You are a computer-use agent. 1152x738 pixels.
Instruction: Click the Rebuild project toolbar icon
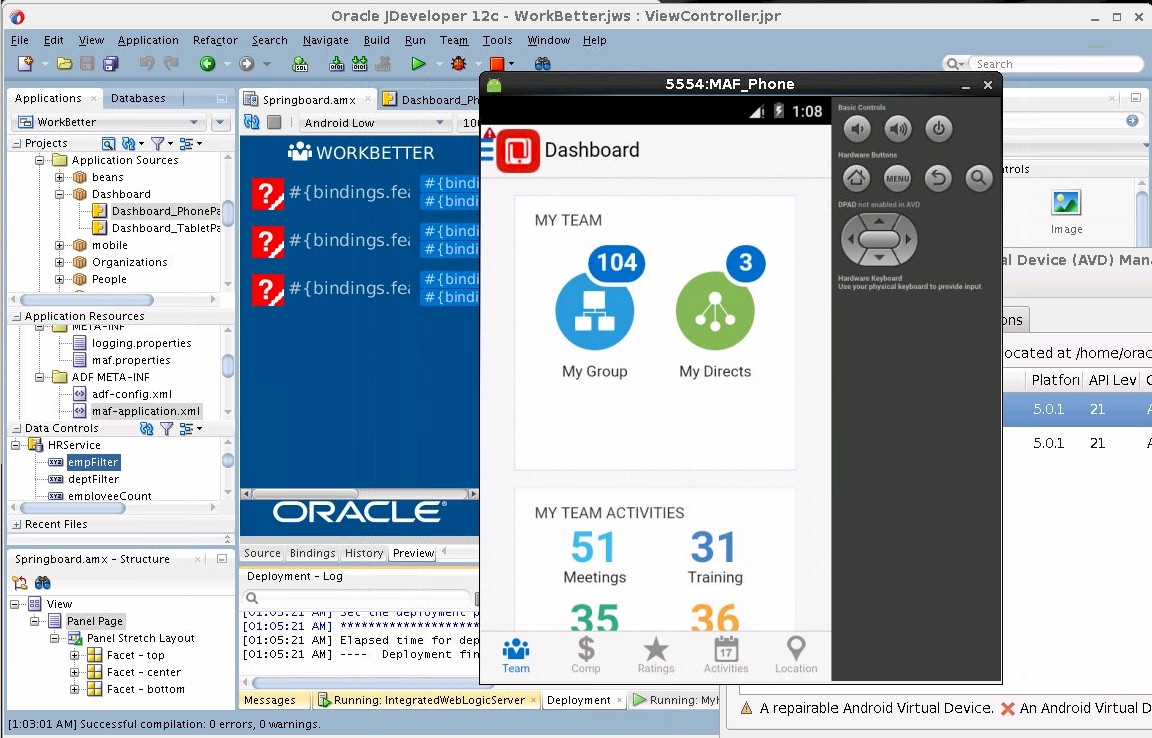[359, 64]
